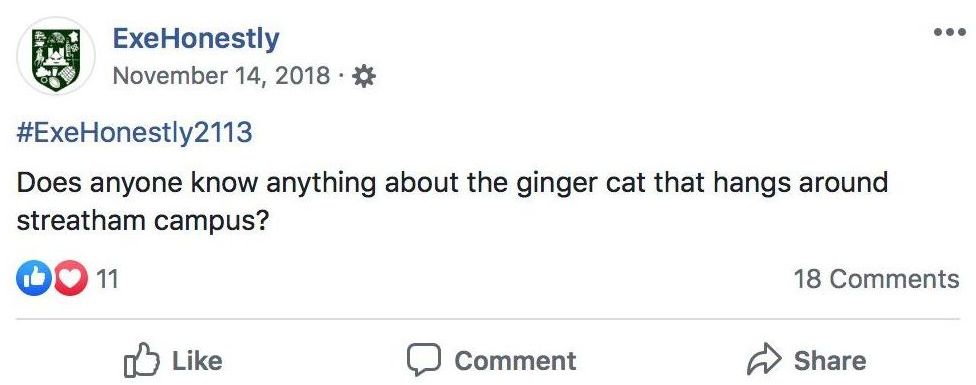Click the speech bubble Comment icon
This screenshot has width=976, height=385.
pos(424,360)
